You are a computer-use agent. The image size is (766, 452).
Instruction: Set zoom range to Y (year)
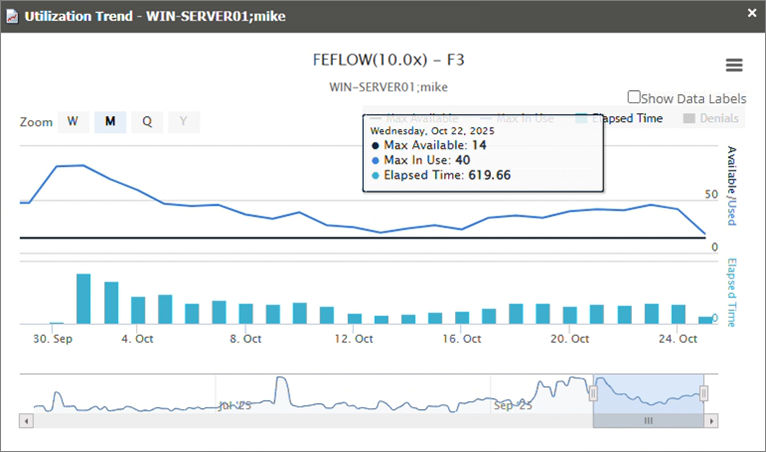(x=184, y=122)
